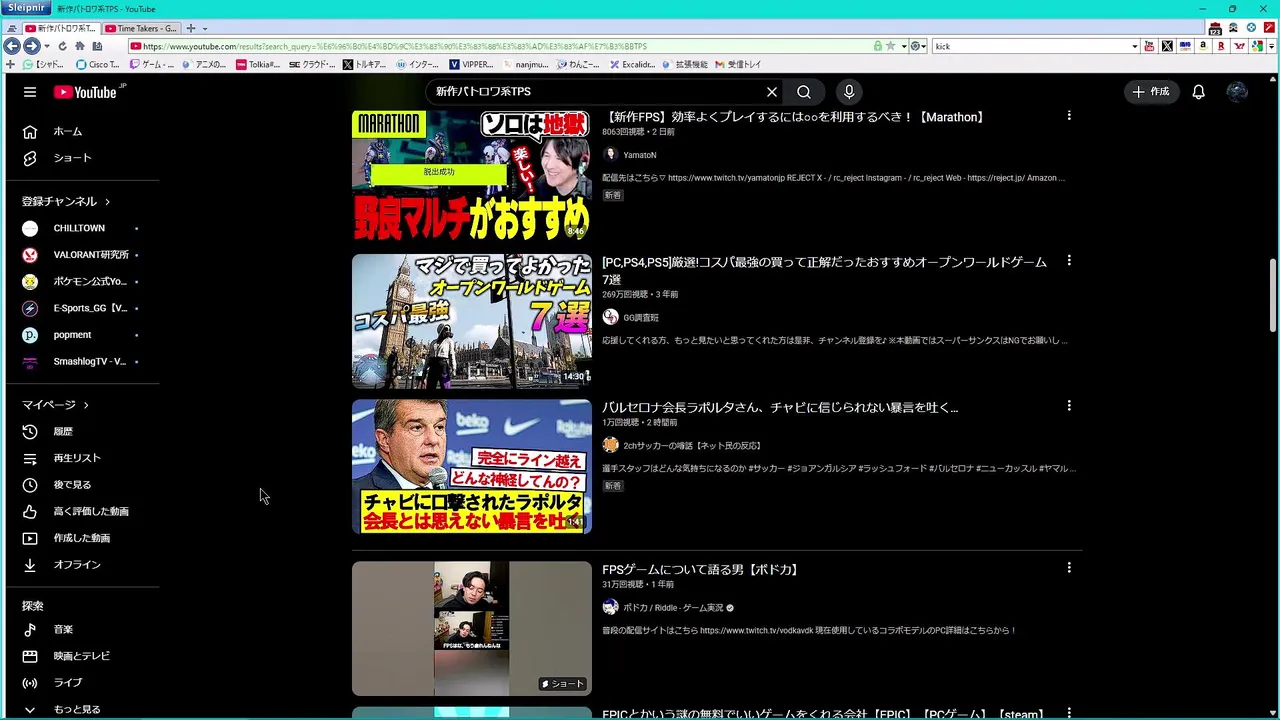Select the YouTube search engine icon in toolbar

pos(1149,46)
